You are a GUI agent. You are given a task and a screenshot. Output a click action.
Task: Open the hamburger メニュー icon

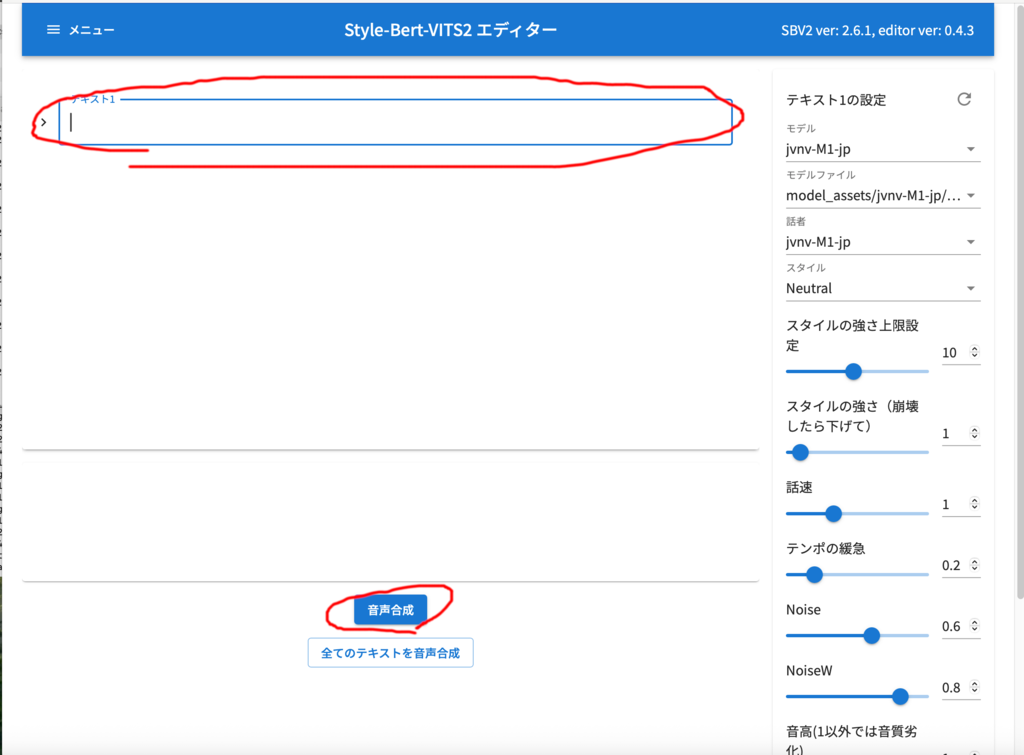(x=54, y=30)
